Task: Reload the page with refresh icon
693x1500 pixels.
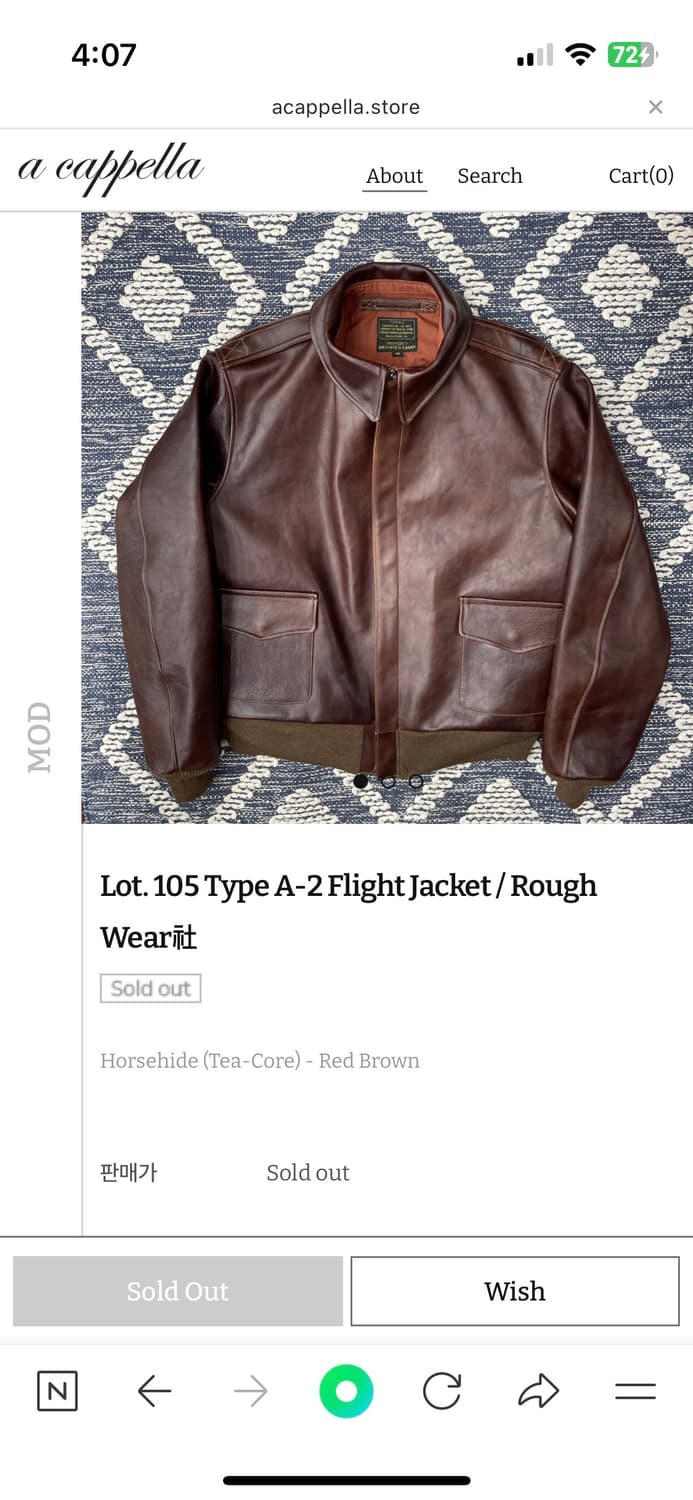Action: pyautogui.click(x=442, y=1391)
